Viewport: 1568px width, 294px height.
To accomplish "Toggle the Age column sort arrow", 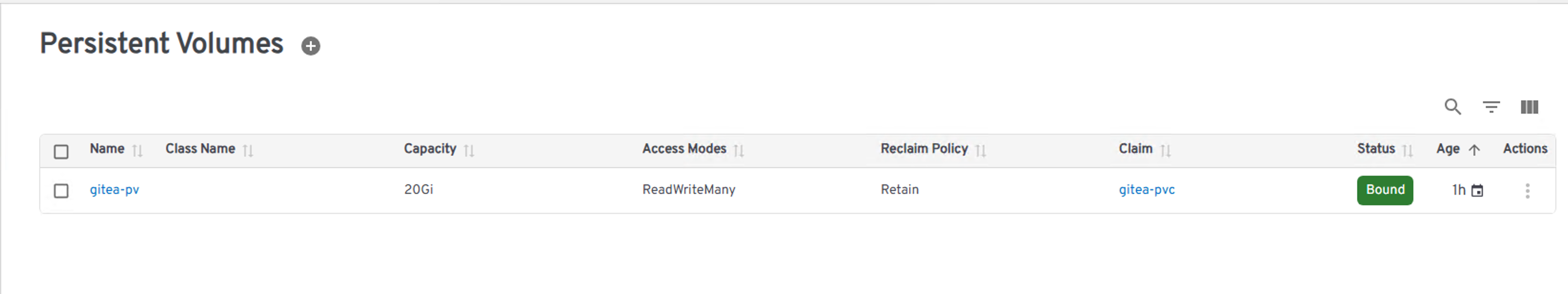I will (x=1474, y=150).
